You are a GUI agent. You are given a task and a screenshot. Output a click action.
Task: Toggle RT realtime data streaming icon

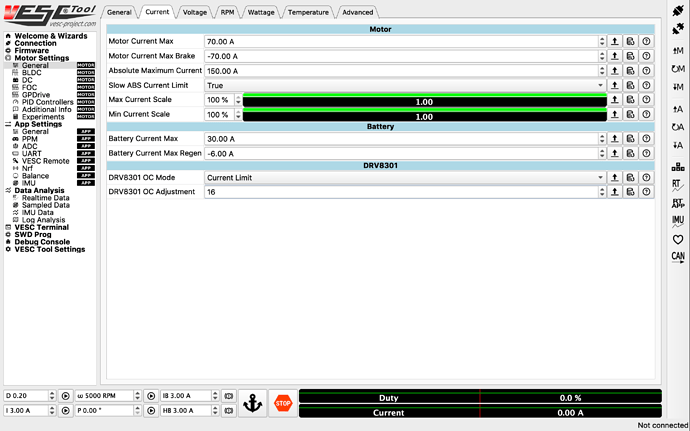(x=678, y=185)
